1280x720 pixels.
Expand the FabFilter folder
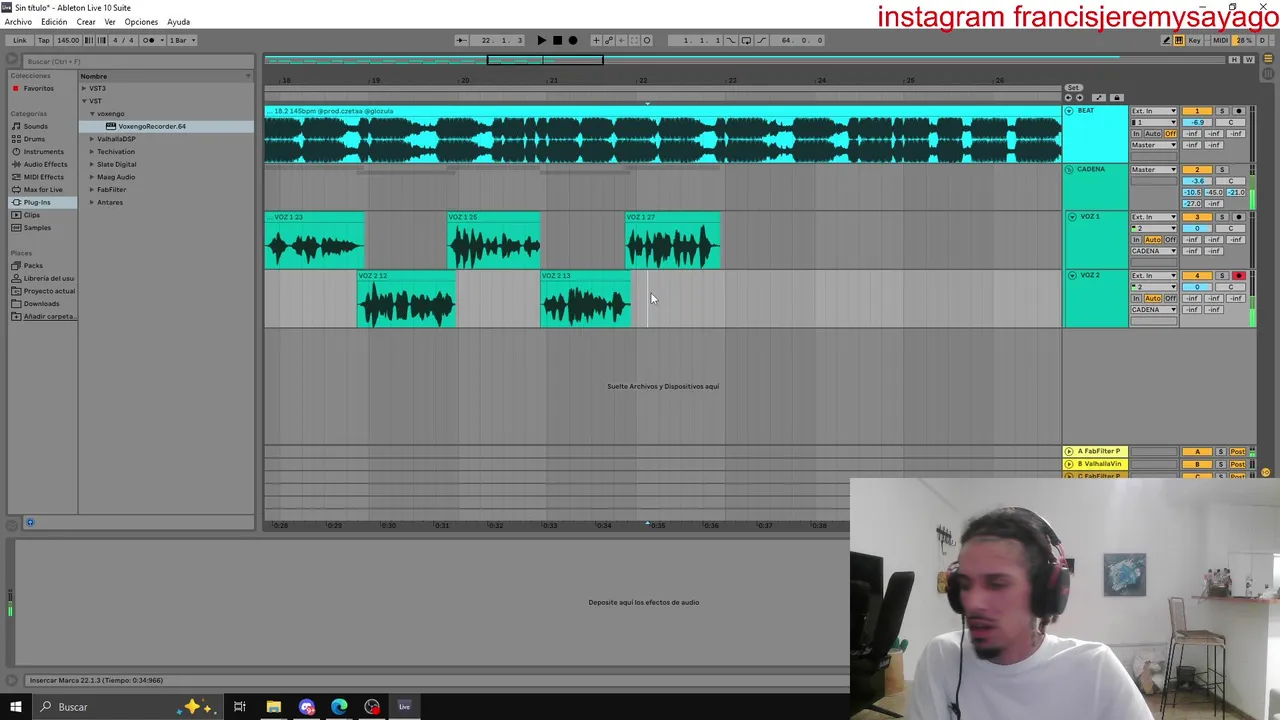pyautogui.click(x=92, y=190)
